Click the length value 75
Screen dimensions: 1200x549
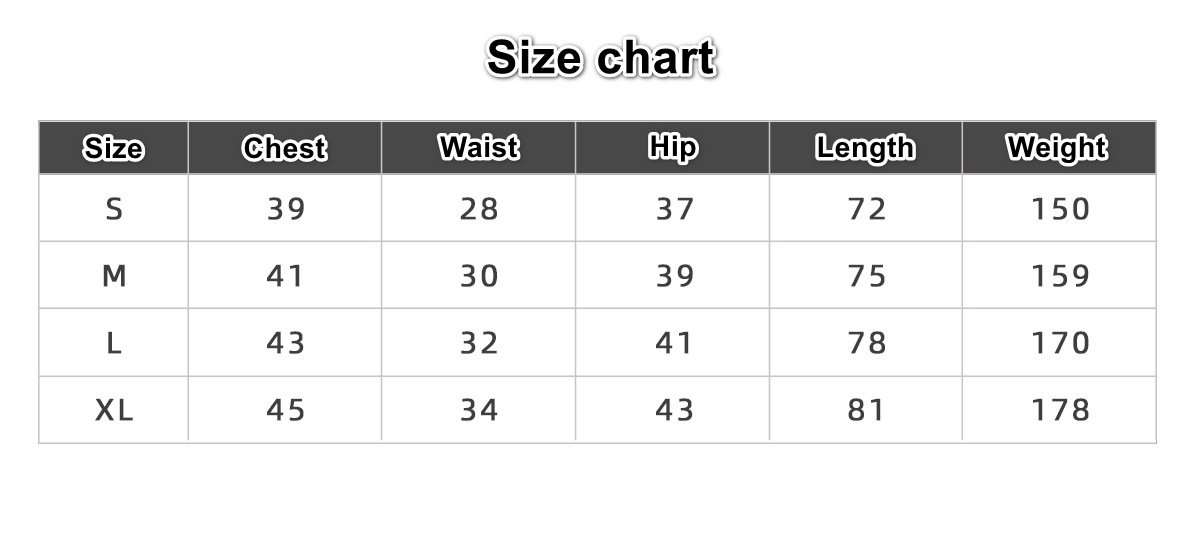pyautogui.click(x=866, y=276)
